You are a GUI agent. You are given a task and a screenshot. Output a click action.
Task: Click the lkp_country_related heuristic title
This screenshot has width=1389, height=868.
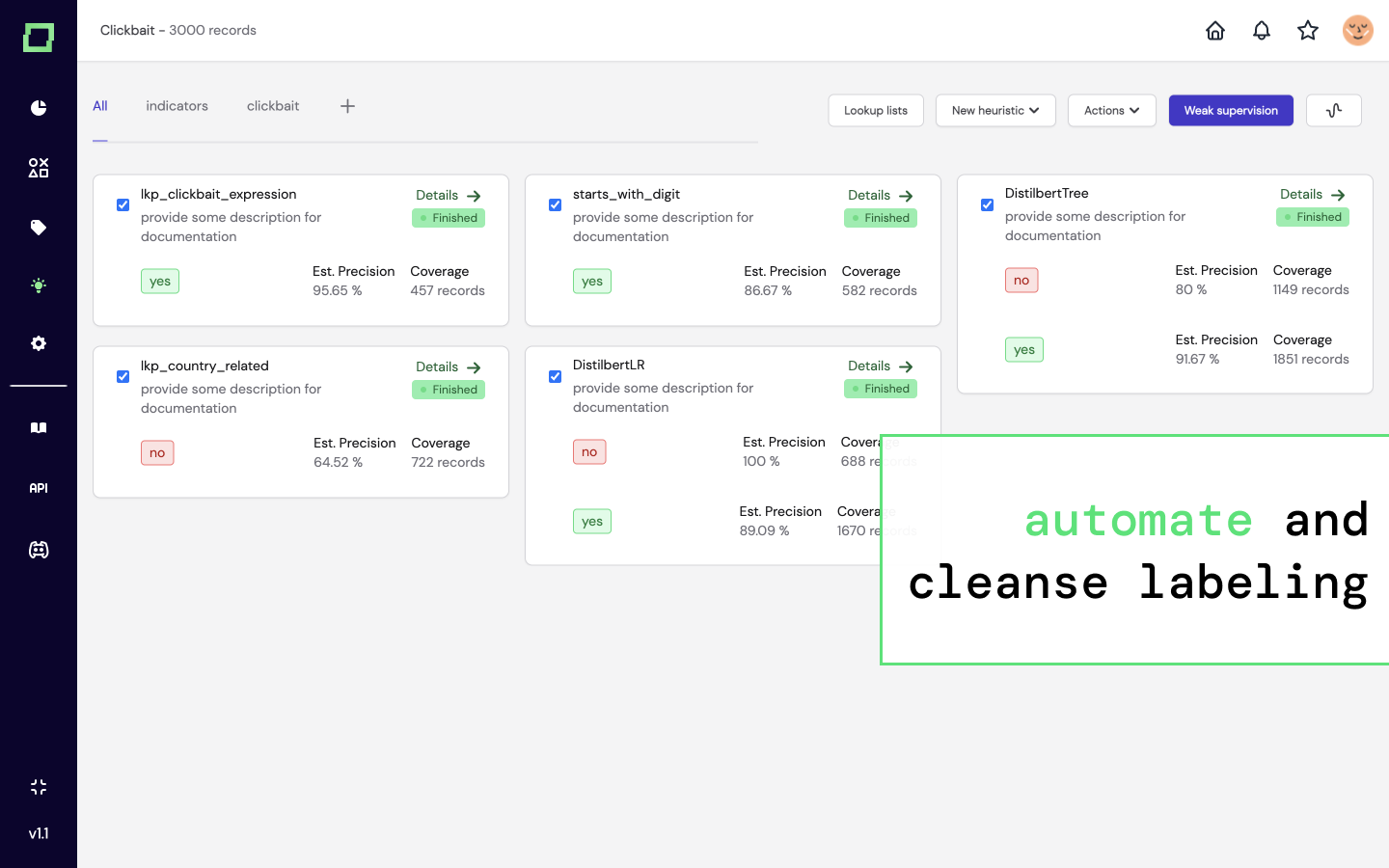point(204,366)
